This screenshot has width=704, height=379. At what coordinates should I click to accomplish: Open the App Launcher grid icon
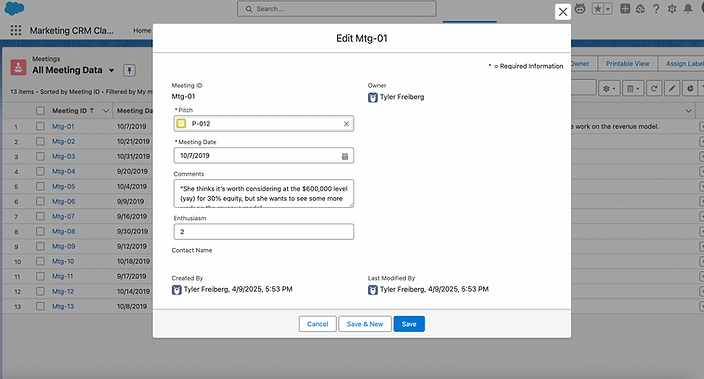(16, 30)
